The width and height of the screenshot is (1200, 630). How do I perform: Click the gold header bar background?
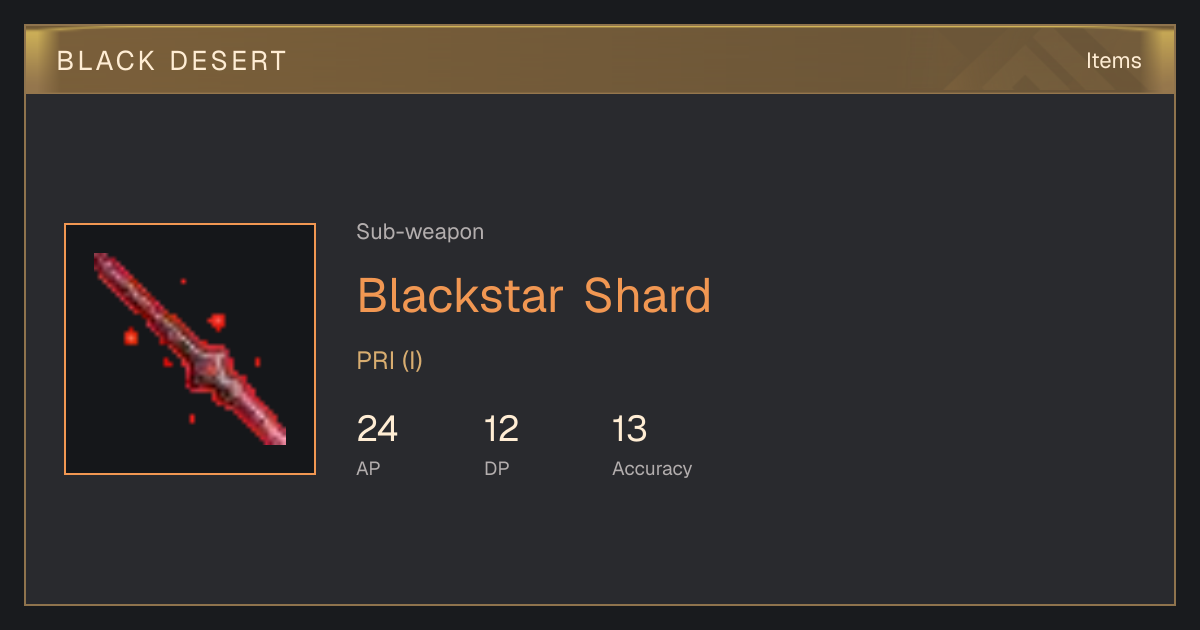tap(600, 60)
